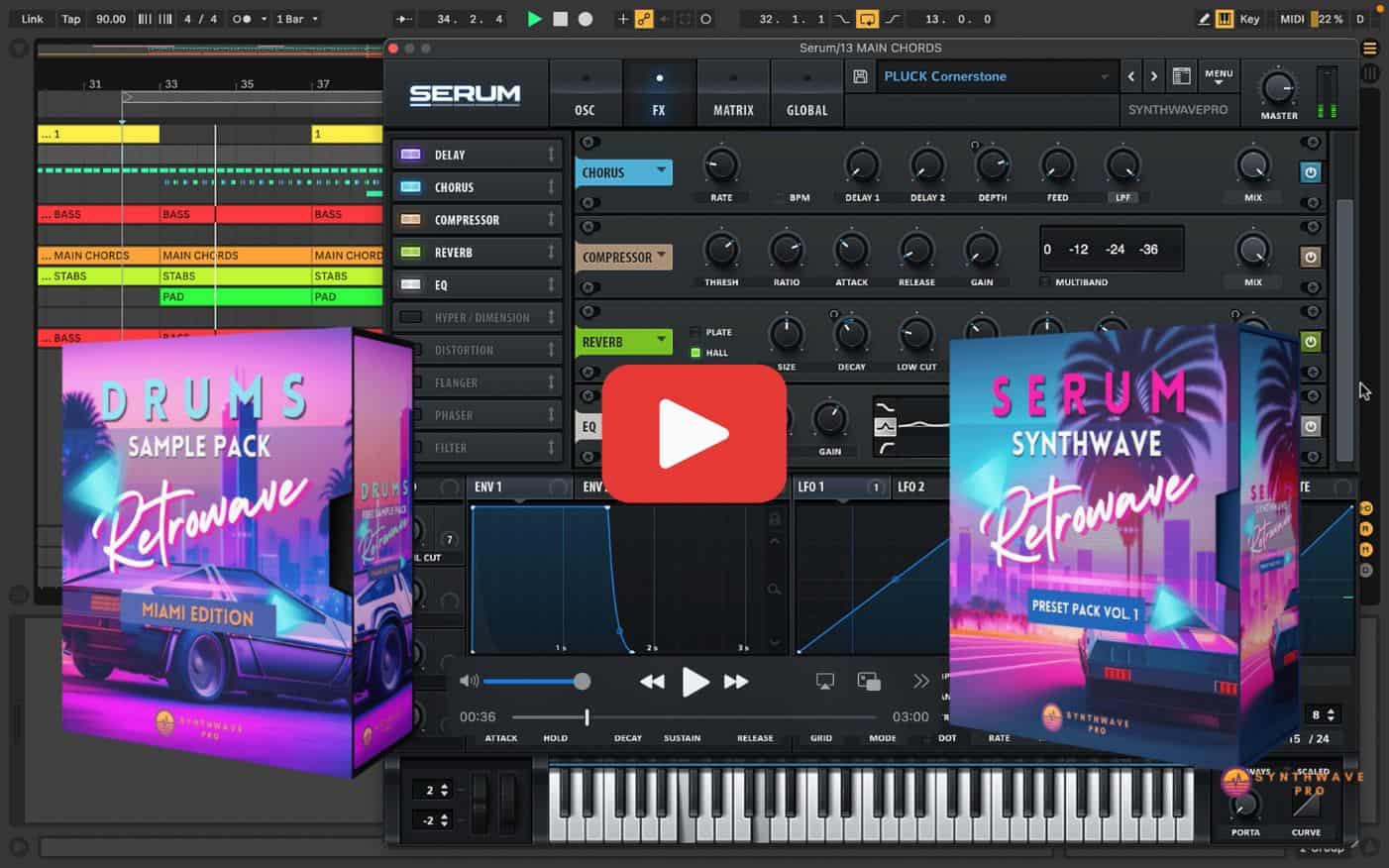Click the AirPlay icon in video controls
The width and height of the screenshot is (1389, 868).
tap(824, 681)
